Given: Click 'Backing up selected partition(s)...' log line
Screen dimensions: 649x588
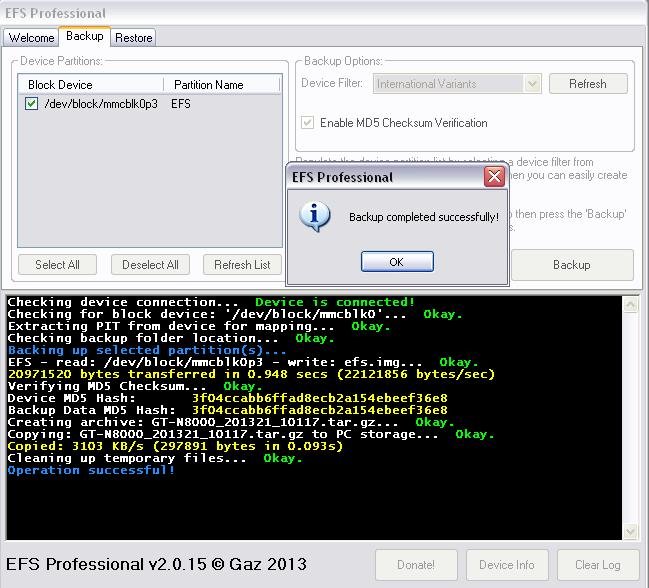Looking at the screenshot, I should click(147, 350).
